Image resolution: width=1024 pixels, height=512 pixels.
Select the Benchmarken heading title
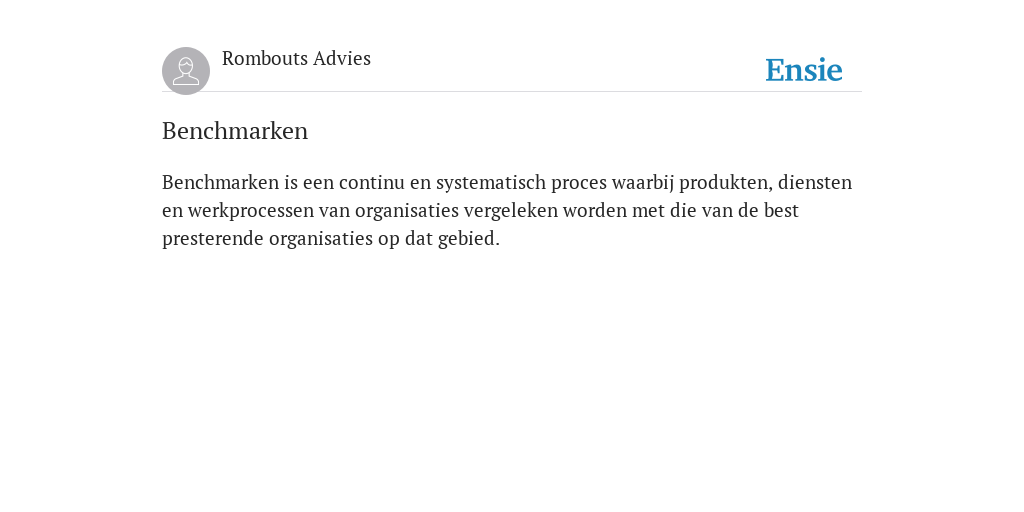(235, 131)
